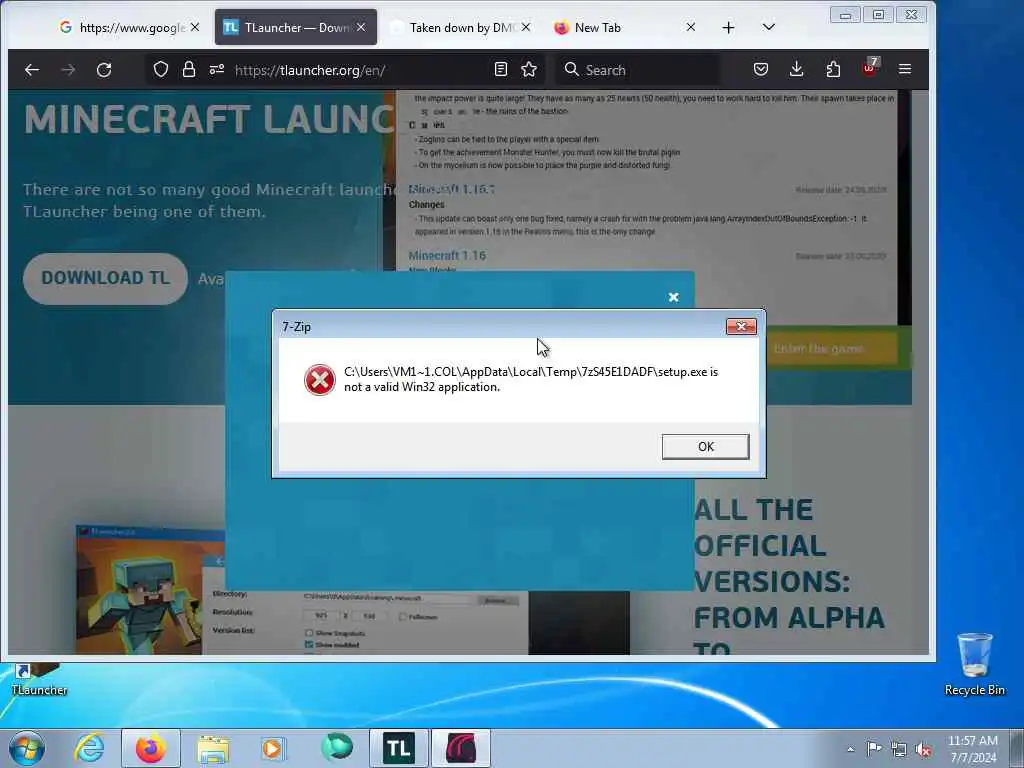The width and height of the screenshot is (1024, 768).
Task: Reload the TLauncher page
Action: [x=104, y=70]
